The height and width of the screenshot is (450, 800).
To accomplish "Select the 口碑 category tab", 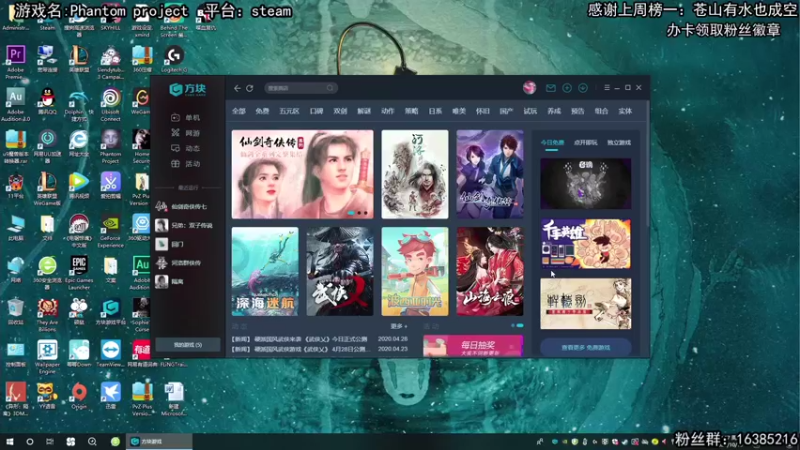I will coord(316,111).
